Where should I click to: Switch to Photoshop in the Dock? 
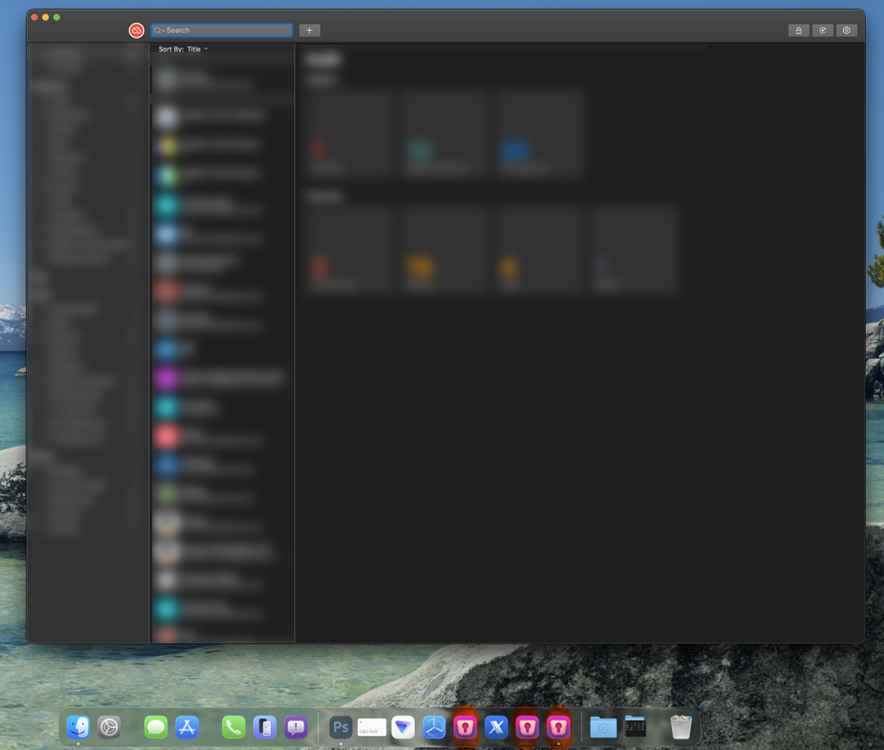coord(341,727)
